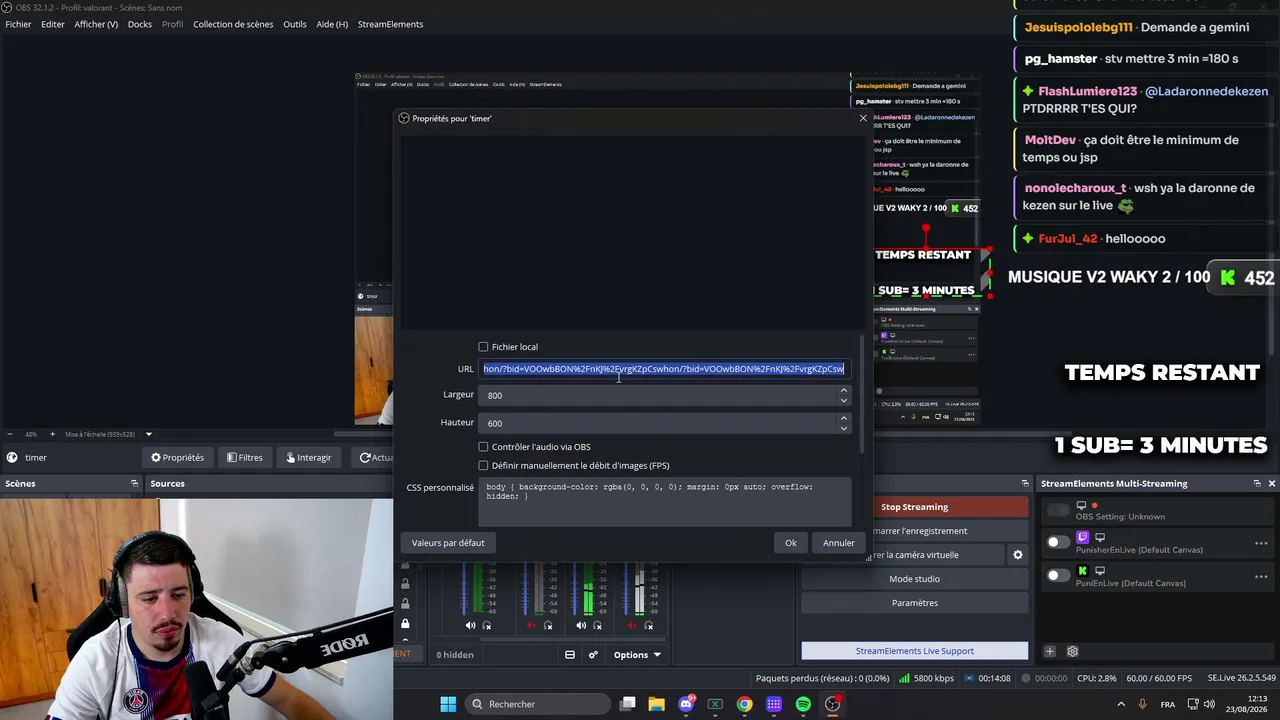Confirm the timer properties with Ok
Viewport: 1280px width, 720px height.
pyautogui.click(x=791, y=543)
